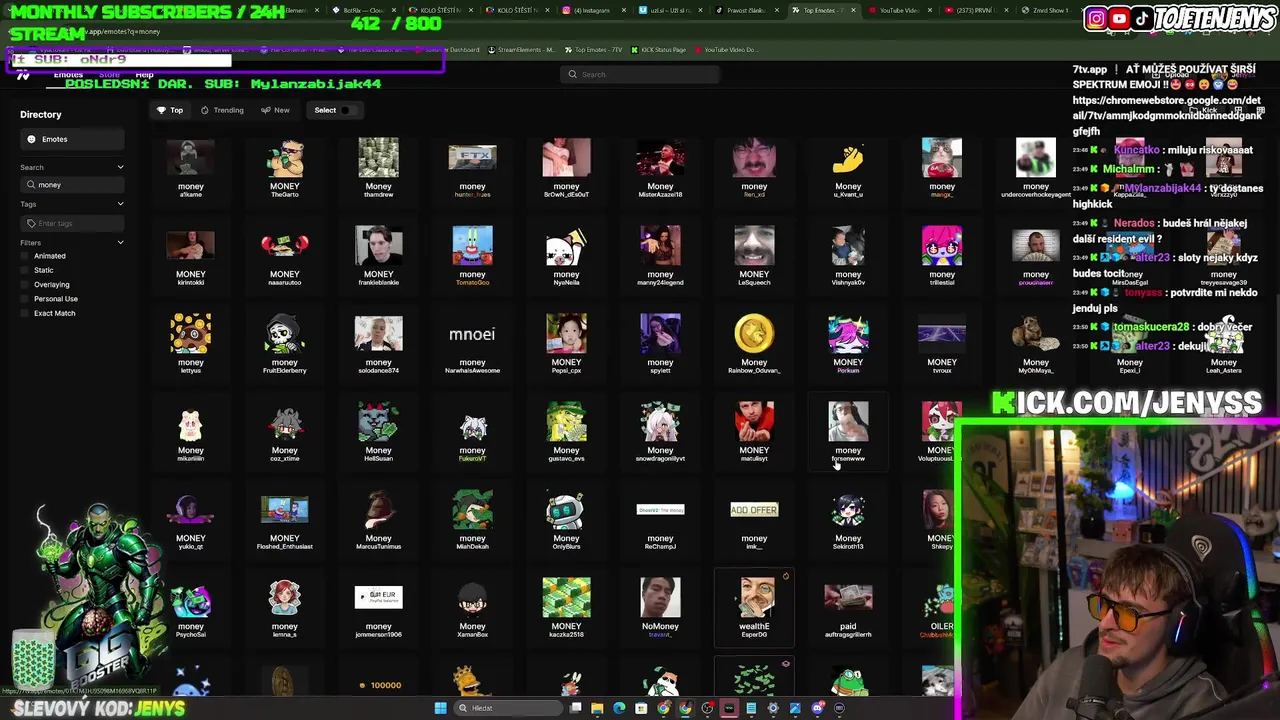Open the SpongeBob Money emote by gustavo_evs
Viewport: 1280px width, 720px height.
(x=566, y=431)
